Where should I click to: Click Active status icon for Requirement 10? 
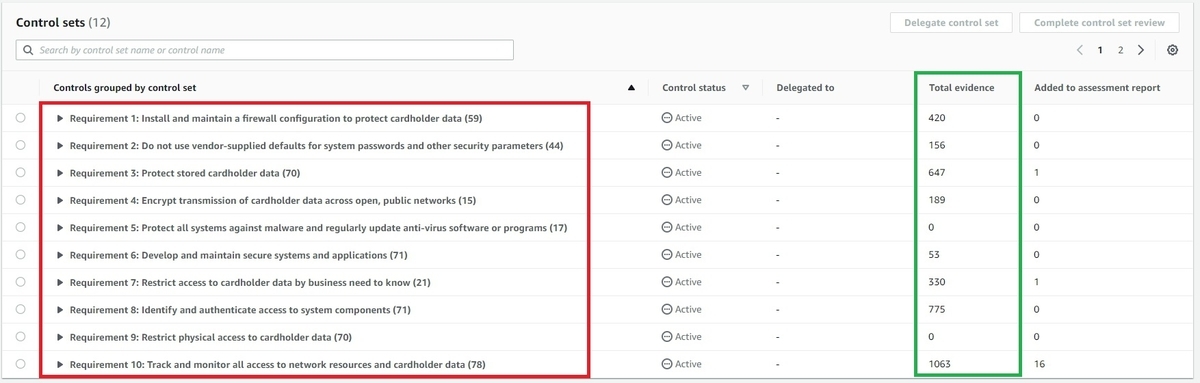(667, 364)
